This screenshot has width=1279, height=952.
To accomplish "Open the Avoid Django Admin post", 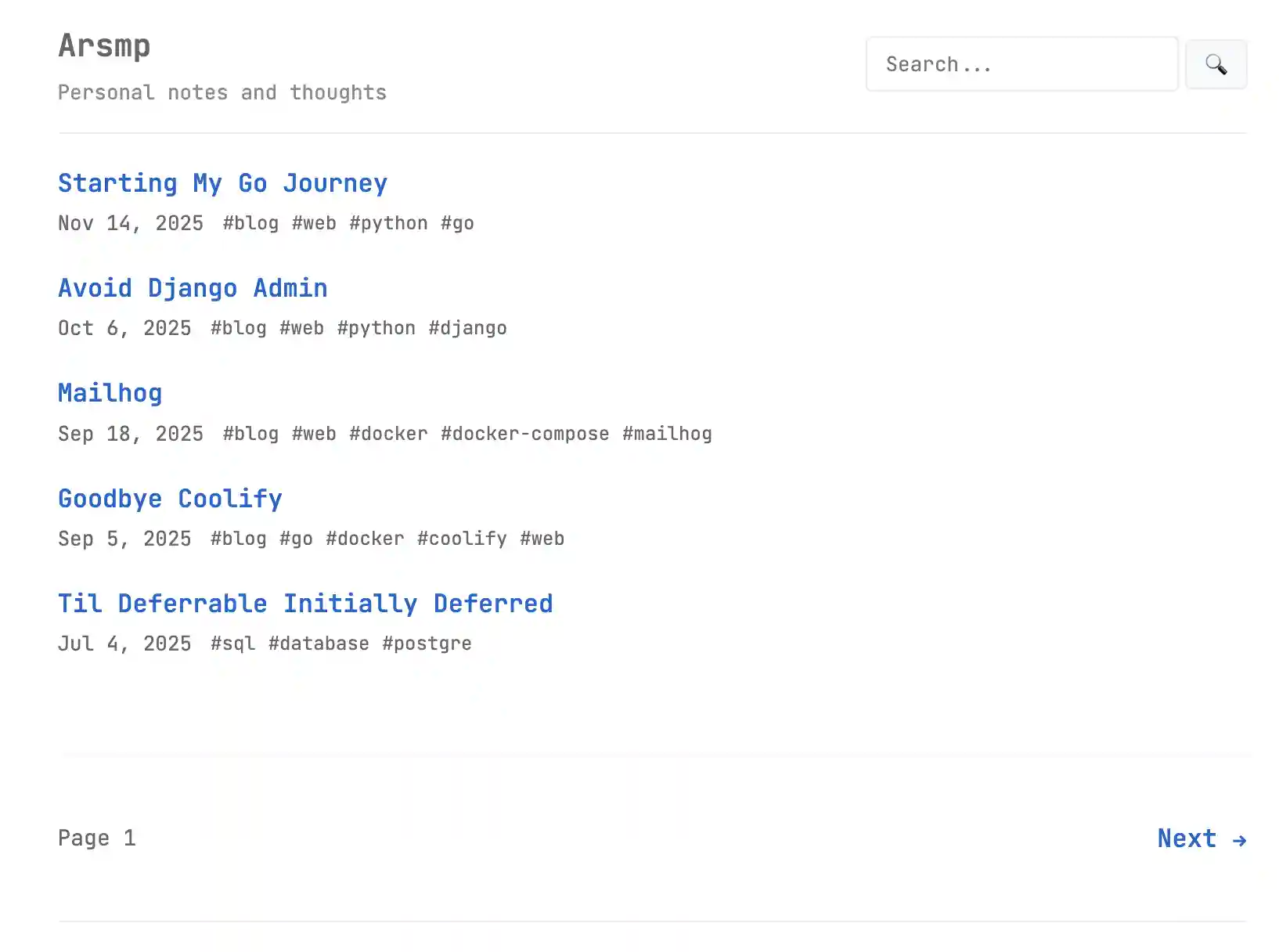I will point(193,288).
